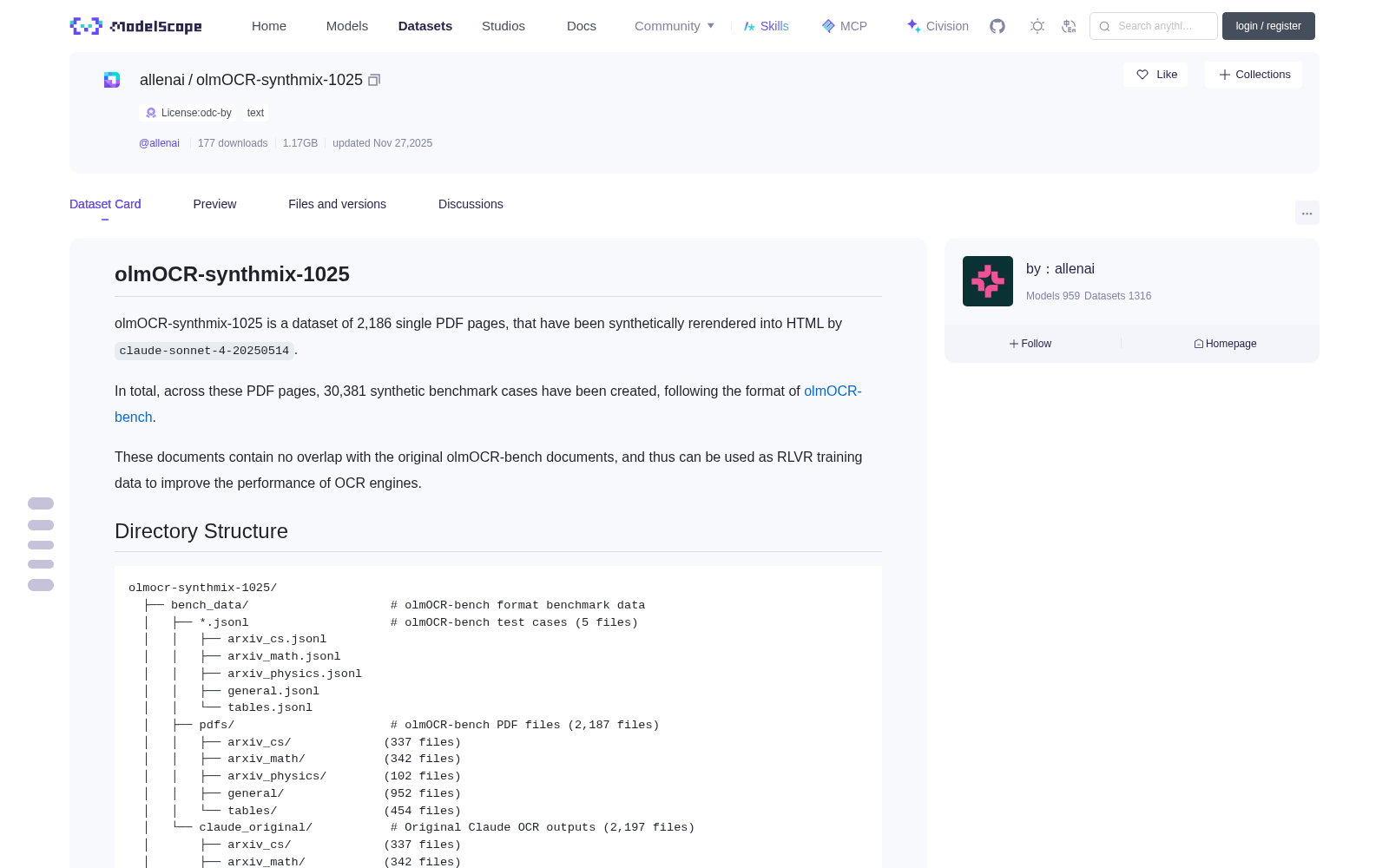Viewport: 1389px width, 868px height.
Task: Click the olmOCR-synthmix-1025 title heading
Action: 232,274
